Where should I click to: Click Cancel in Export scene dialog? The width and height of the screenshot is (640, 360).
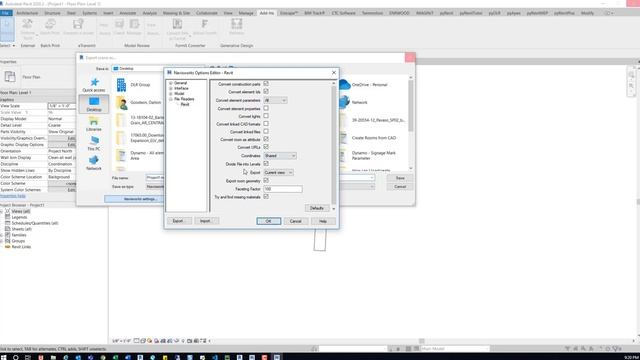tap(400, 187)
